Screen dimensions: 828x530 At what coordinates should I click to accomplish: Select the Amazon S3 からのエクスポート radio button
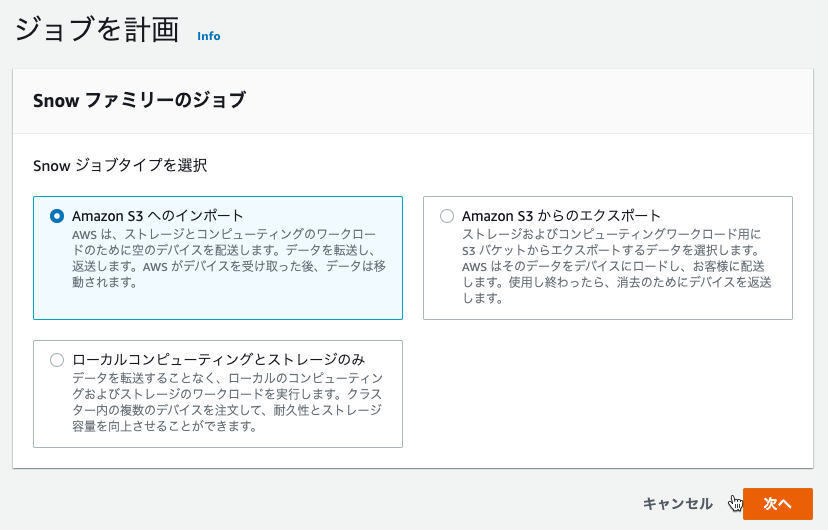tap(447, 216)
